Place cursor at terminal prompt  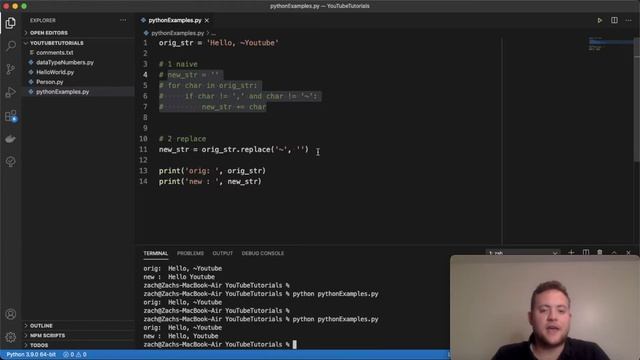[x=295, y=344]
